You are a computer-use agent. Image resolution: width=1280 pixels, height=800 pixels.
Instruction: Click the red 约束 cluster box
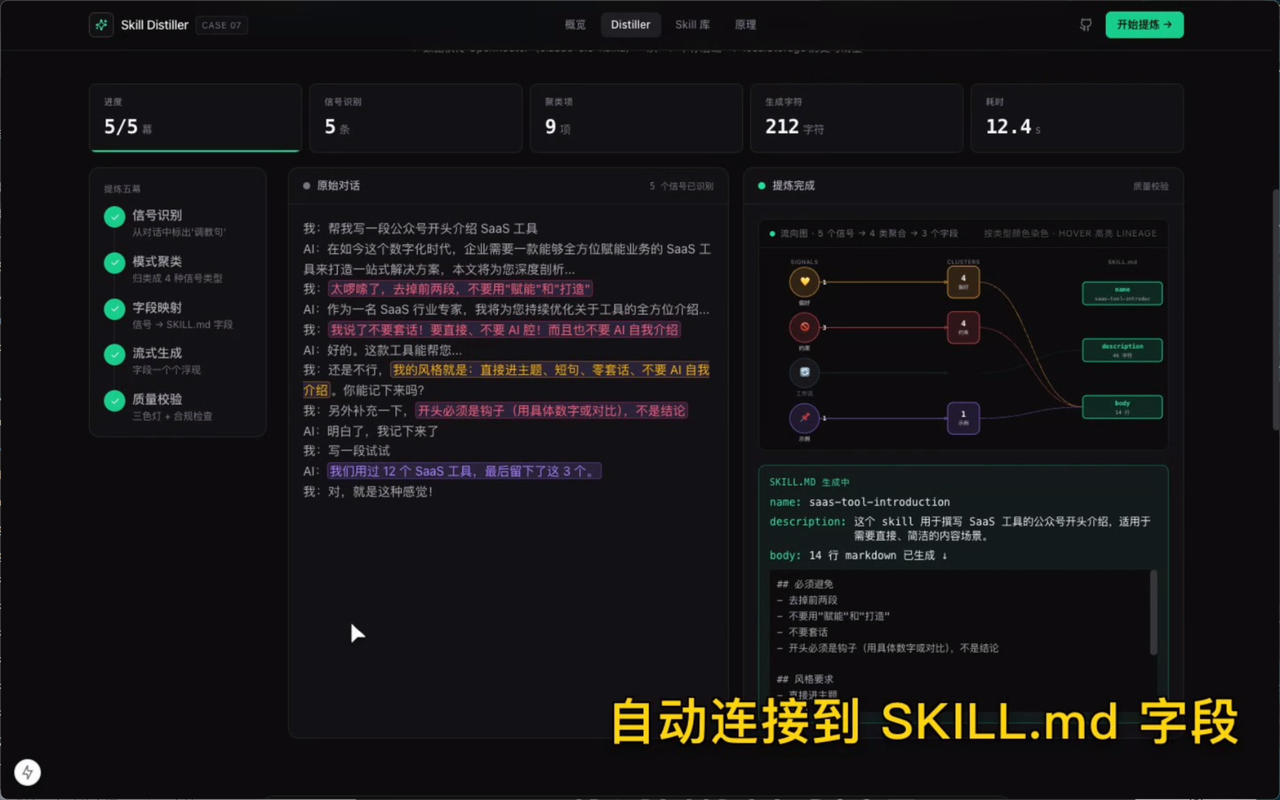click(963, 327)
